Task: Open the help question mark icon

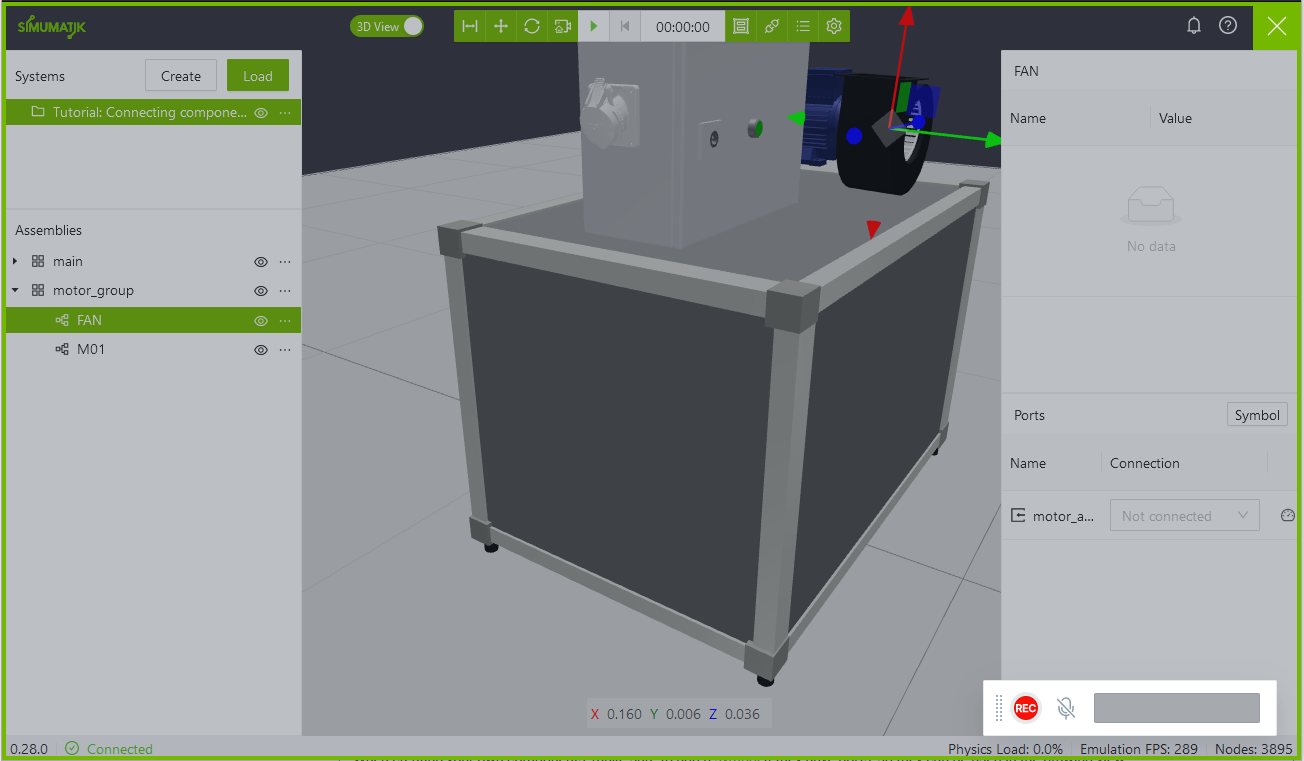Action: pos(1228,26)
